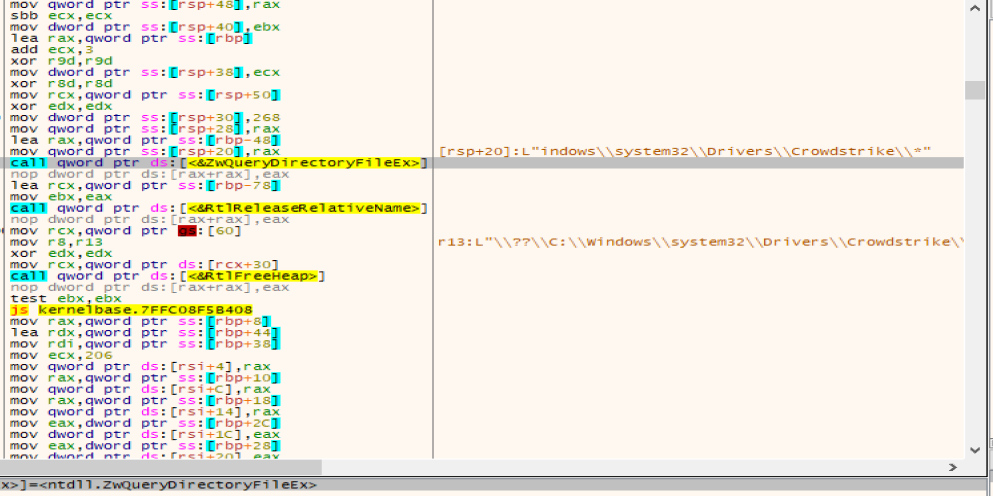The image size is (993, 496).
Task: Select the 'test ebx,ebx' instruction
Action: point(65,298)
